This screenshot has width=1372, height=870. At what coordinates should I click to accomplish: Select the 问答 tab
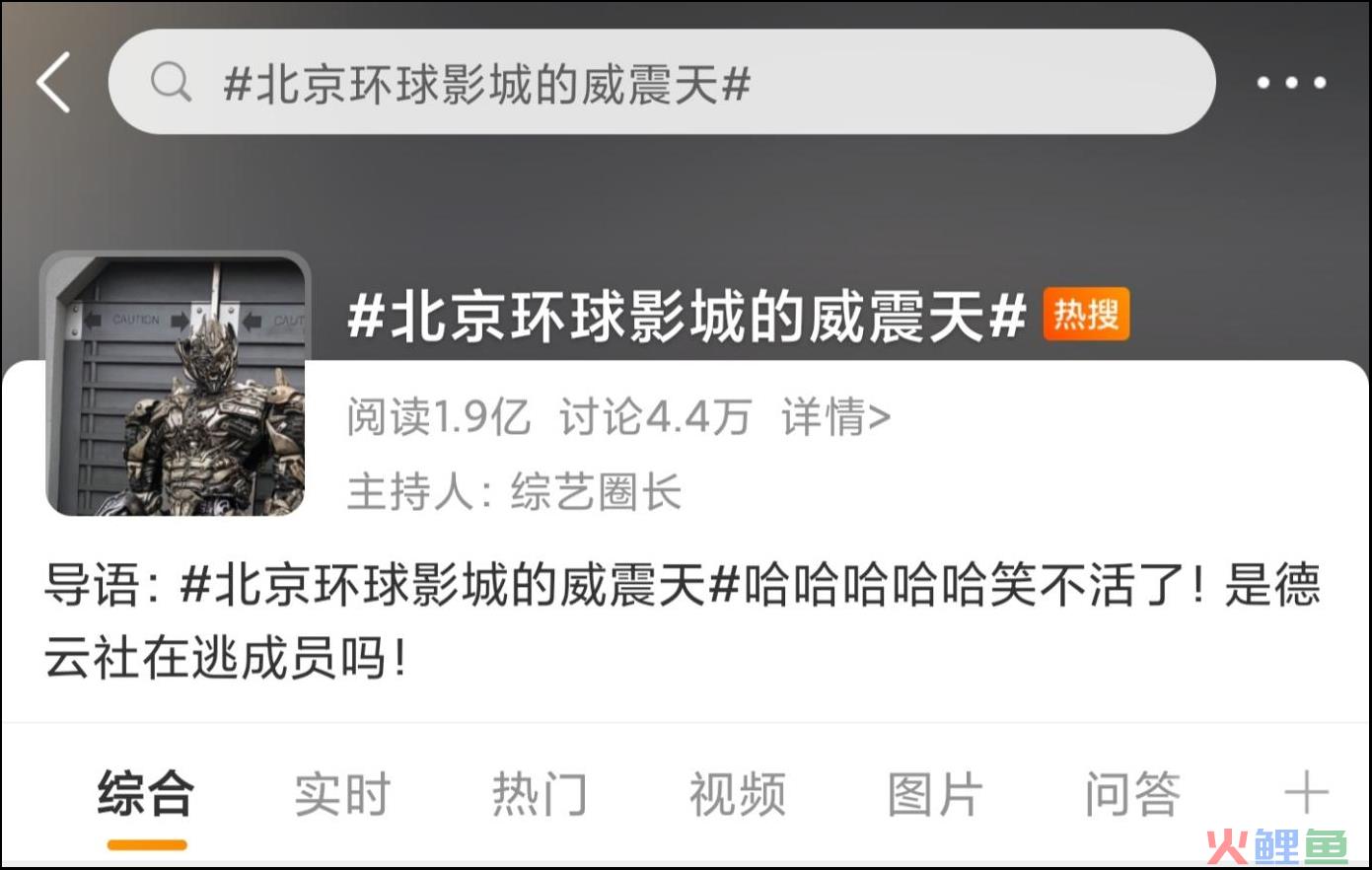click(x=1132, y=794)
